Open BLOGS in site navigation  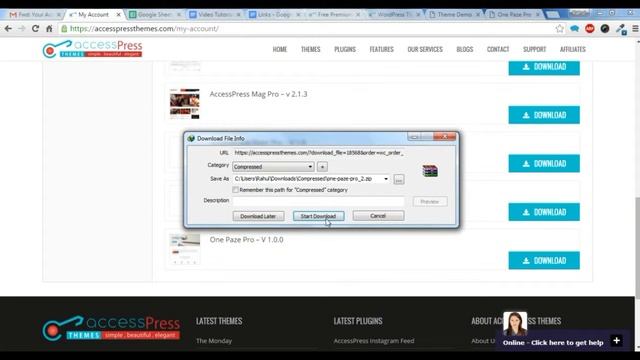[x=464, y=49]
